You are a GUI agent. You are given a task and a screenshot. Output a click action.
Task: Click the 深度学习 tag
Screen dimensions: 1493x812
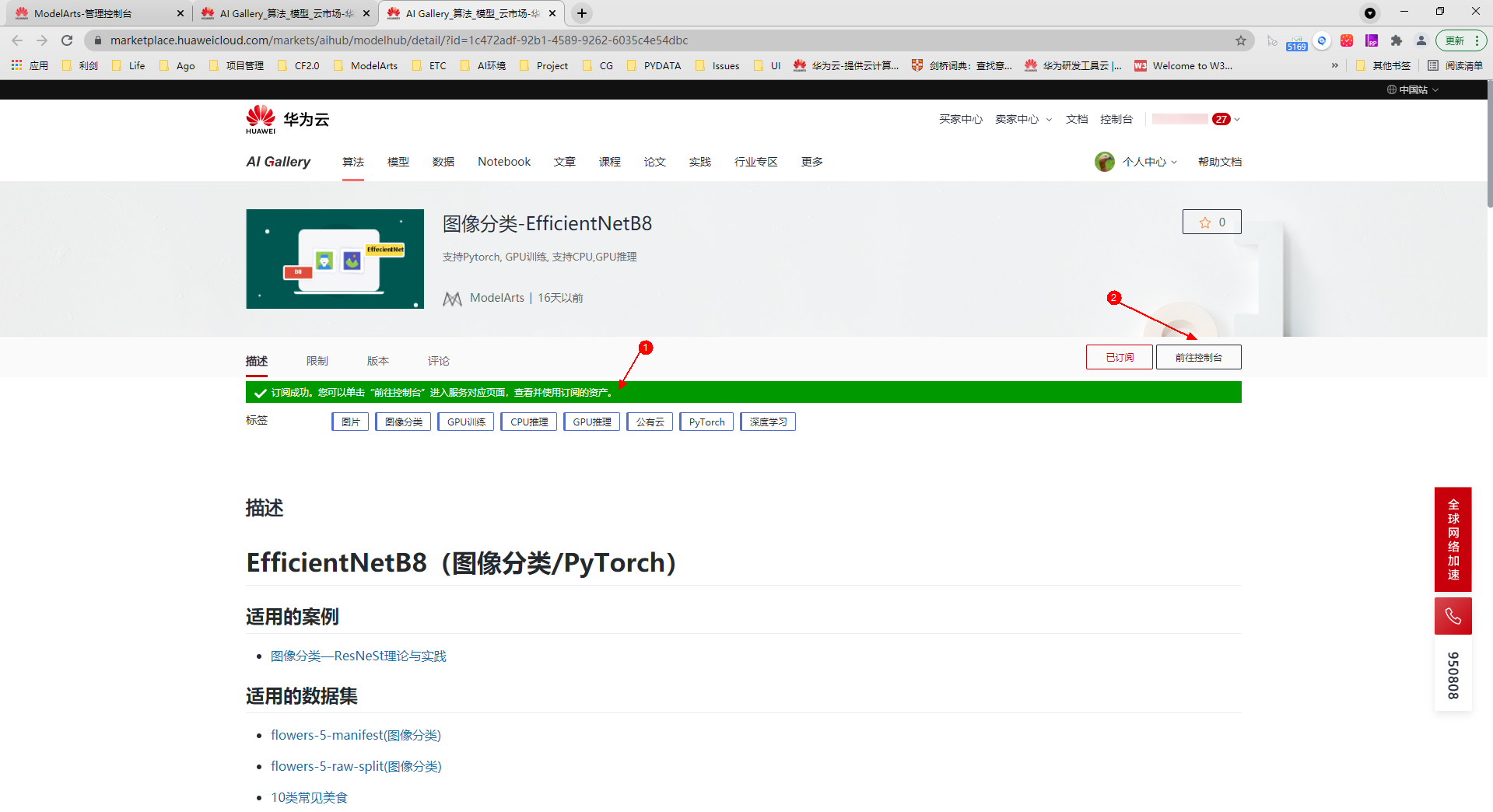(768, 422)
